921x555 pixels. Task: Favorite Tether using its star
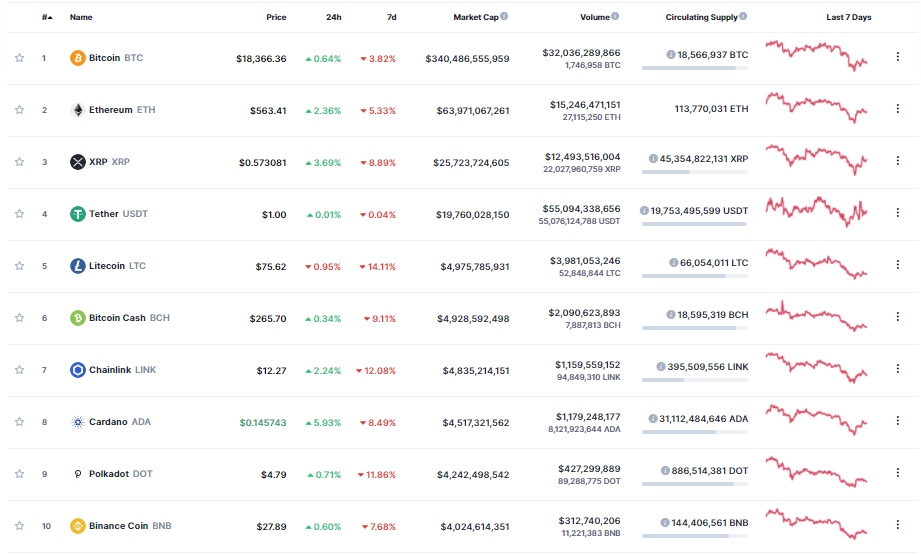pos(19,214)
